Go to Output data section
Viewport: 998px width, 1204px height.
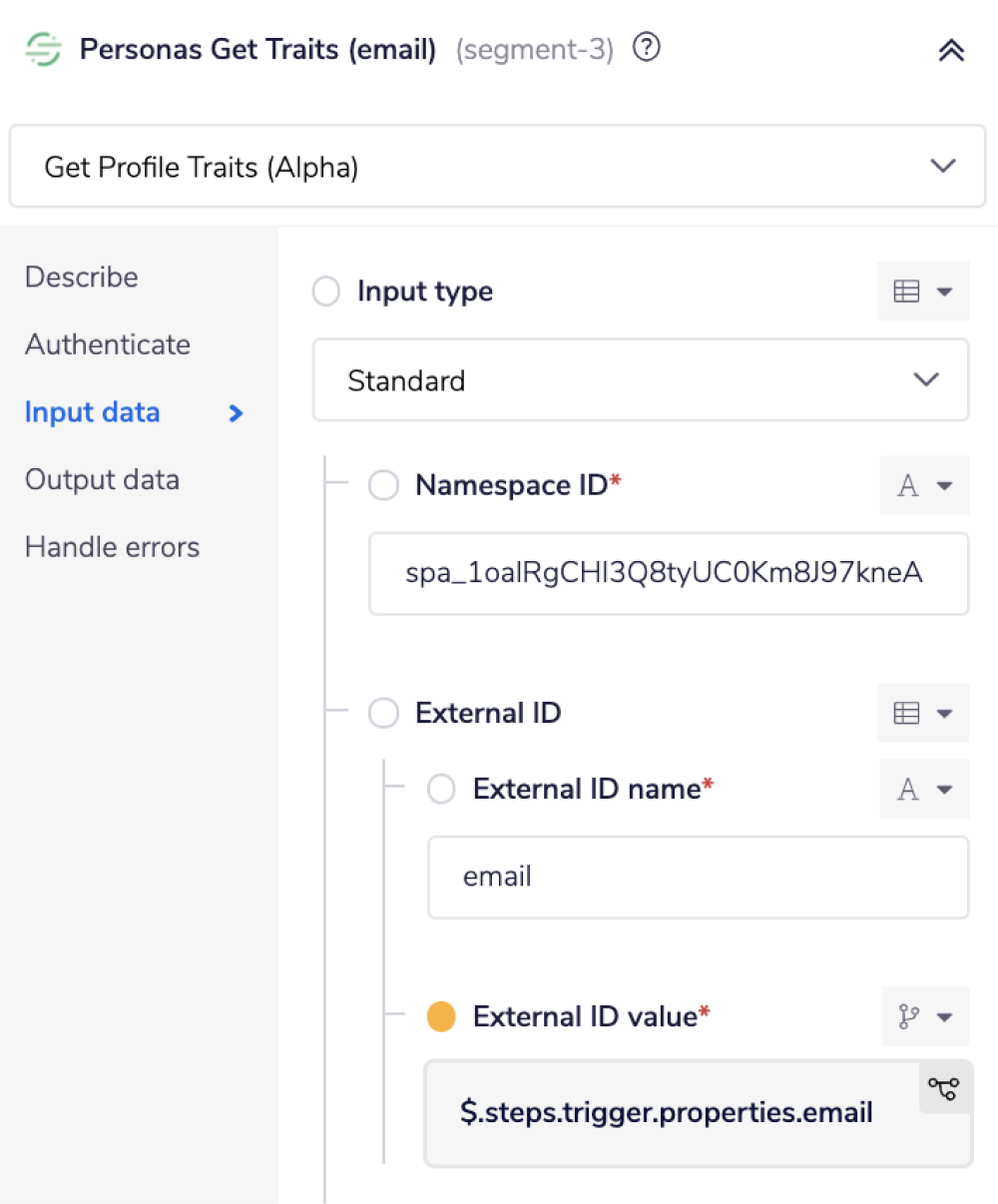coord(102,480)
